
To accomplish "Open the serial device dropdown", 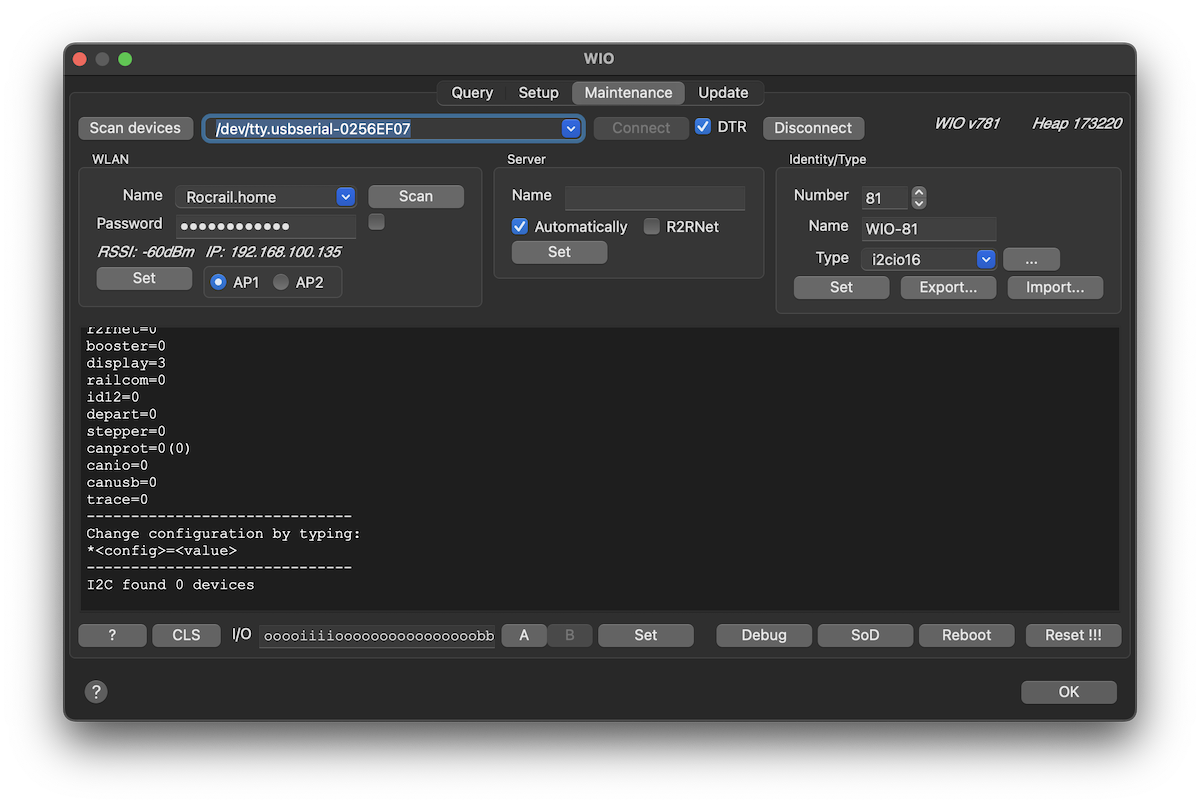I will point(571,128).
